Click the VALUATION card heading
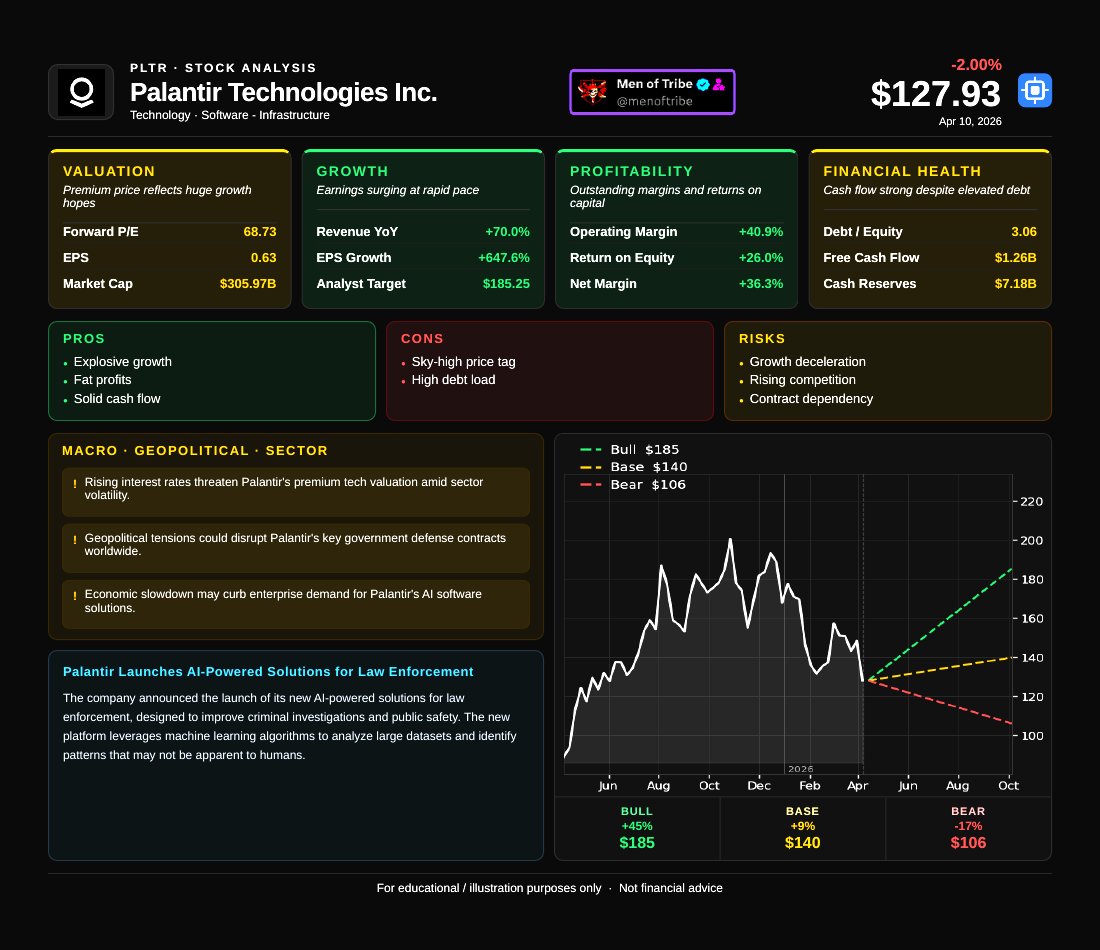The height and width of the screenshot is (950, 1100). [109, 171]
